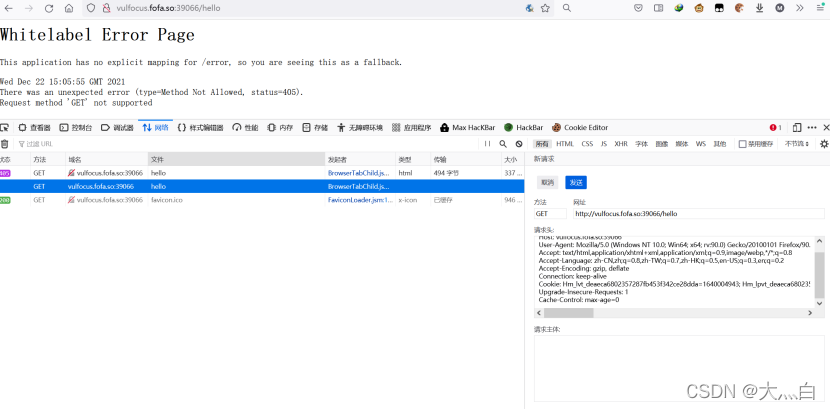Switch to the 调试器 Debugger tab
Image resolution: width=830 pixels, height=410 pixels.
click(117, 127)
